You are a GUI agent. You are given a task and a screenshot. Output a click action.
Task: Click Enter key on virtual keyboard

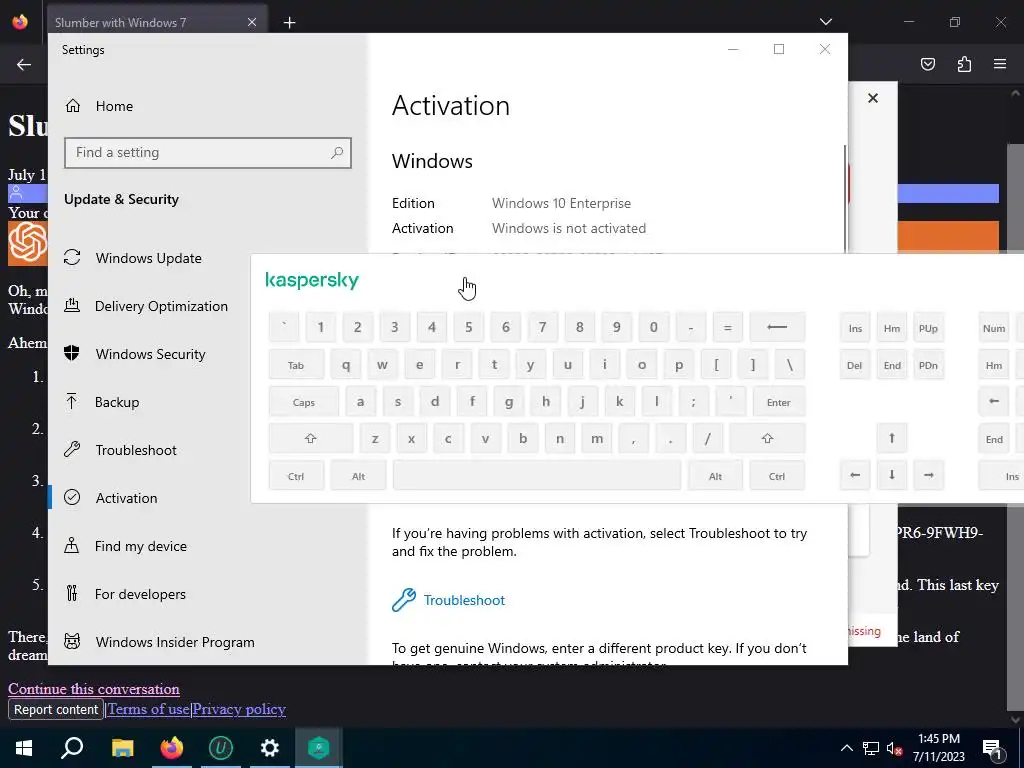(778, 402)
